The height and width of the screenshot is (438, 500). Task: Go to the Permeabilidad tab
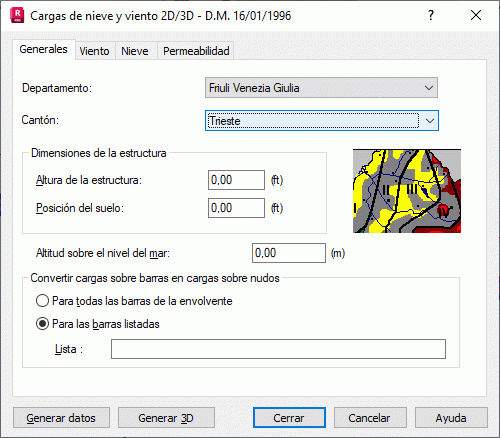[196, 51]
